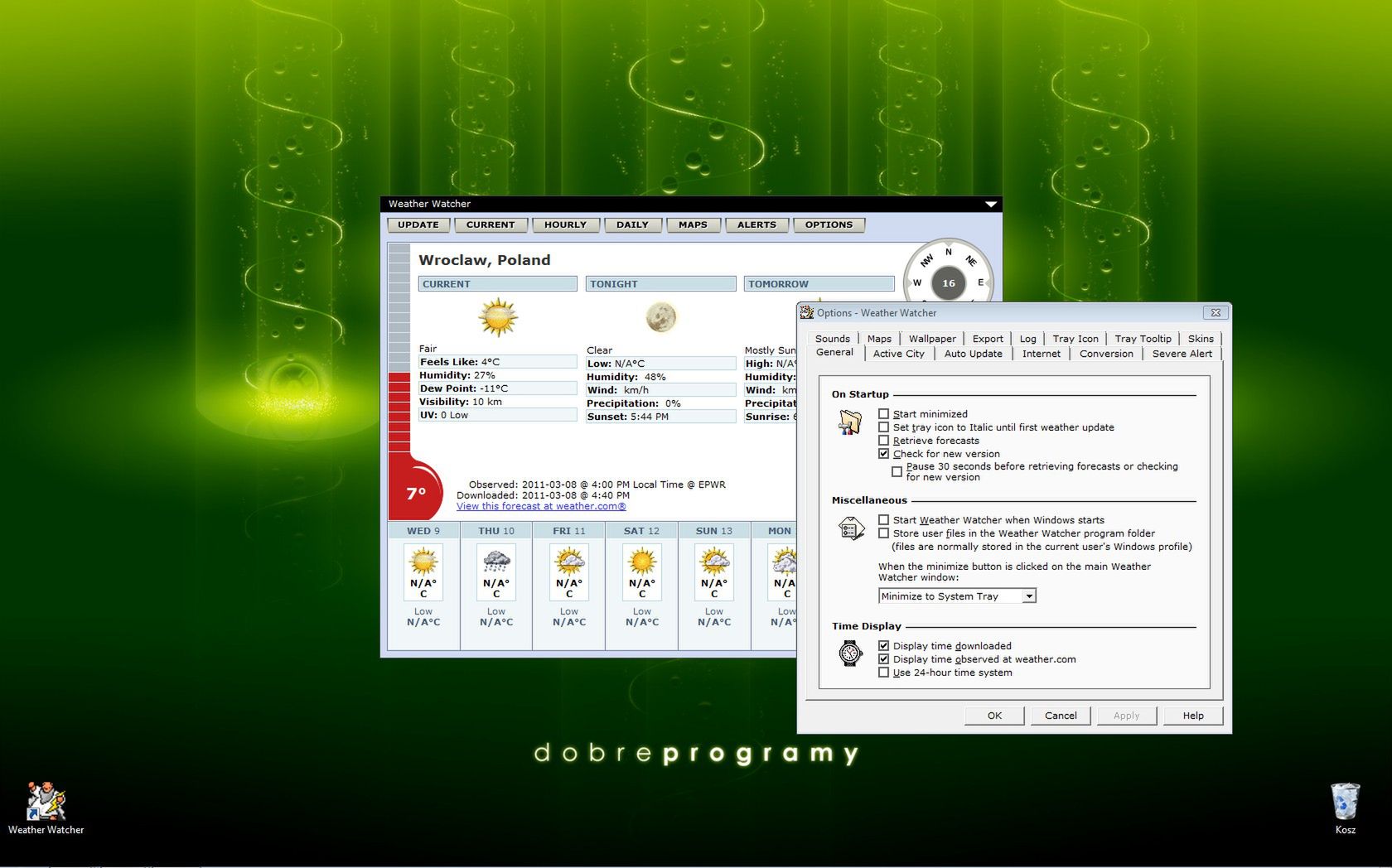Enable Start Weather Watcher when Windows starts
The image size is (1392, 868).
(883, 520)
